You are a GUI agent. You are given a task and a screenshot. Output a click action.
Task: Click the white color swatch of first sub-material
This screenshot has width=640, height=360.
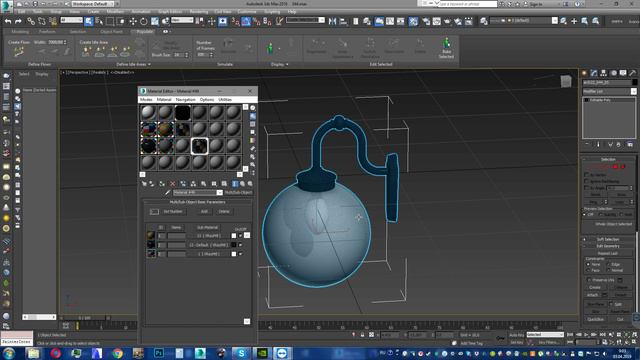[x=234, y=236]
